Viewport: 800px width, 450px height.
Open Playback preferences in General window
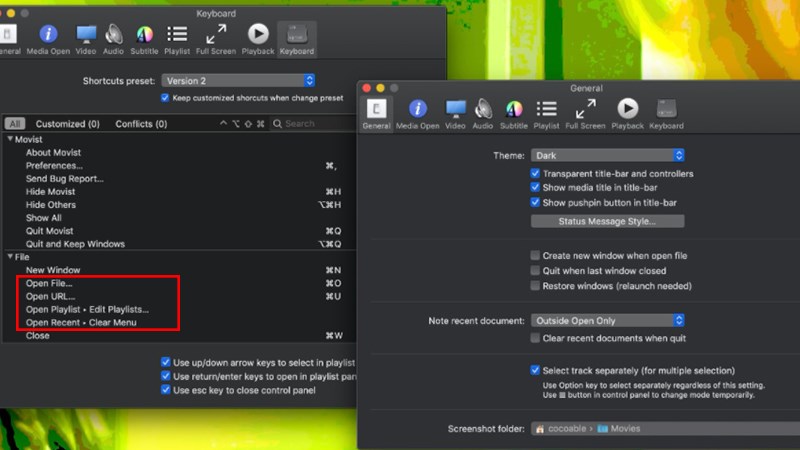[x=627, y=113]
